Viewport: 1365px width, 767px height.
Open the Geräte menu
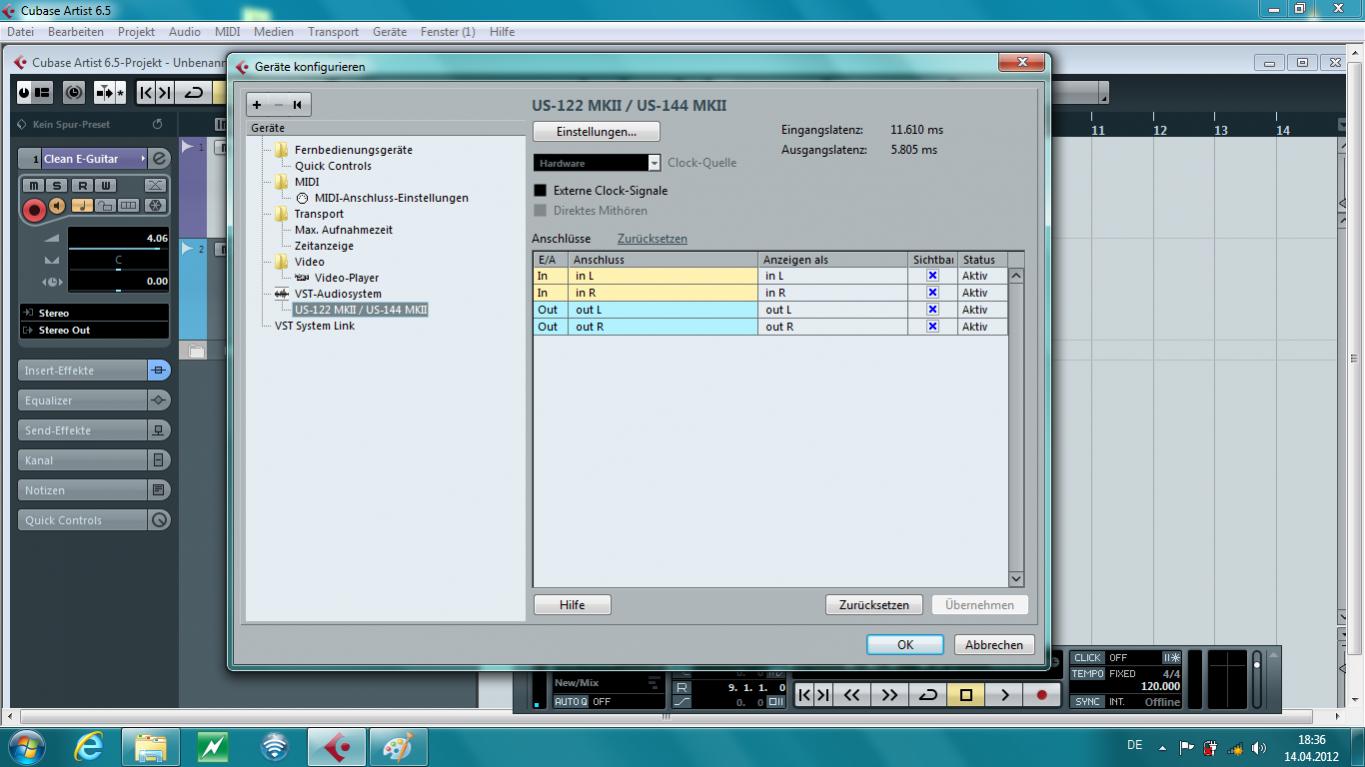tap(389, 32)
